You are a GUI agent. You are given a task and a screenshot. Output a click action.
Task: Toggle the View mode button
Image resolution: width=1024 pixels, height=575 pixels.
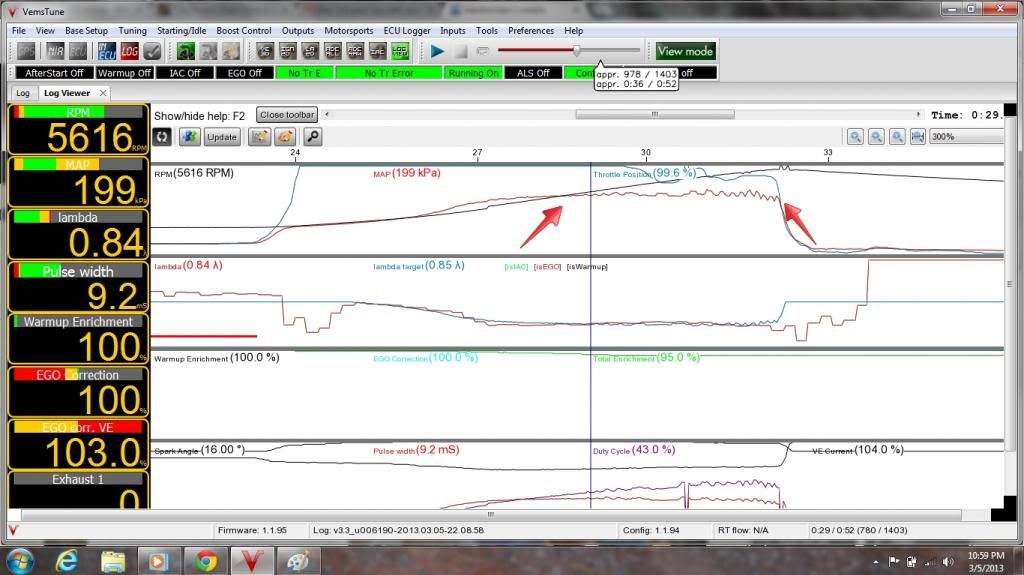tap(685, 51)
